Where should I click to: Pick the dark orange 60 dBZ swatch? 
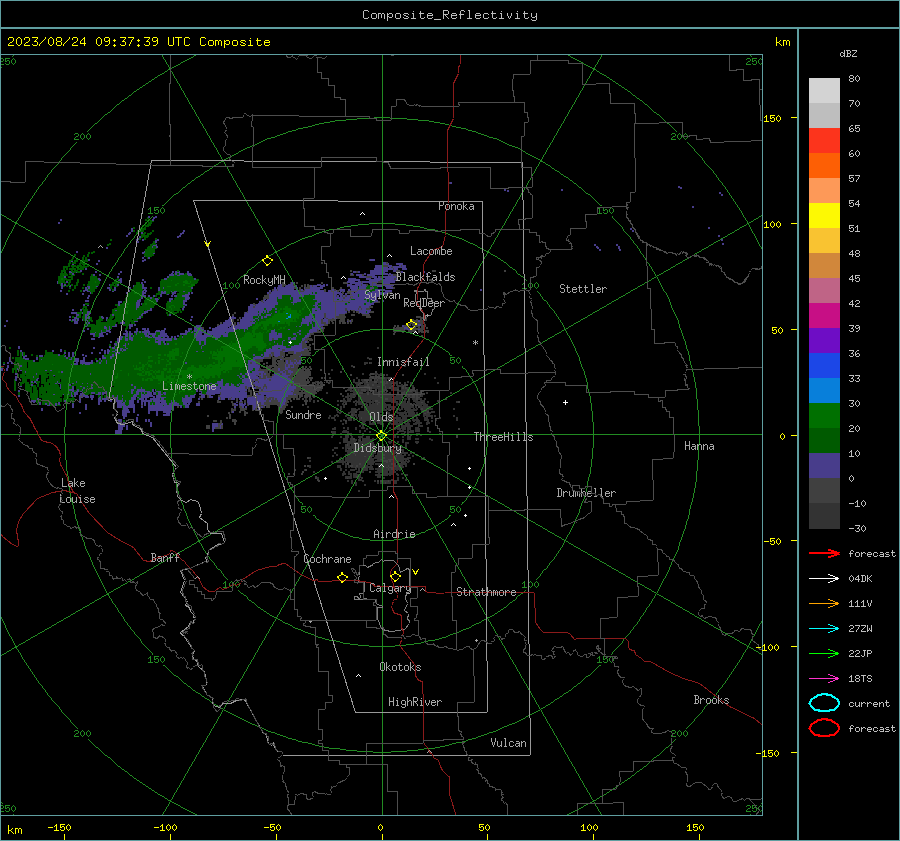[x=824, y=166]
